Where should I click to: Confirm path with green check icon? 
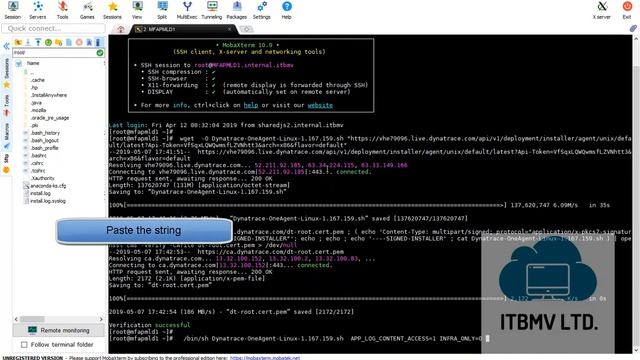pyautogui.click(x=100, y=53)
